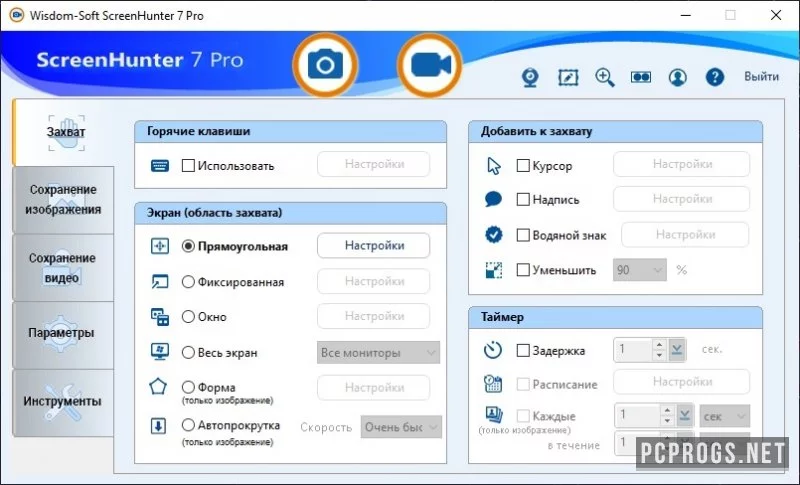Viewport: 800px width, 485px height.
Task: Switch to the Захват tab
Action: click(65, 133)
